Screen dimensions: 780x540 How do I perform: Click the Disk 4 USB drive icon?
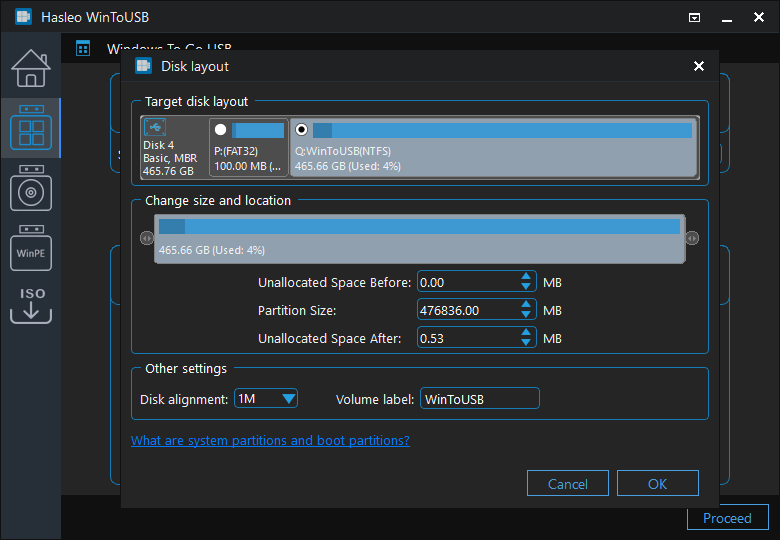point(155,128)
